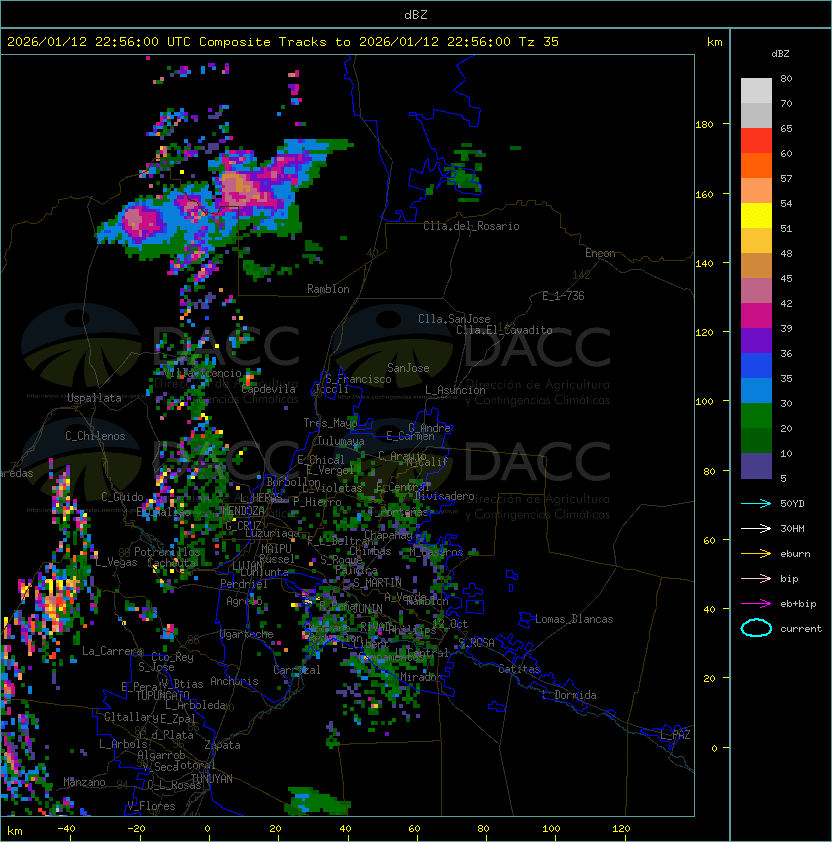Click the Zapata map label

point(222,745)
